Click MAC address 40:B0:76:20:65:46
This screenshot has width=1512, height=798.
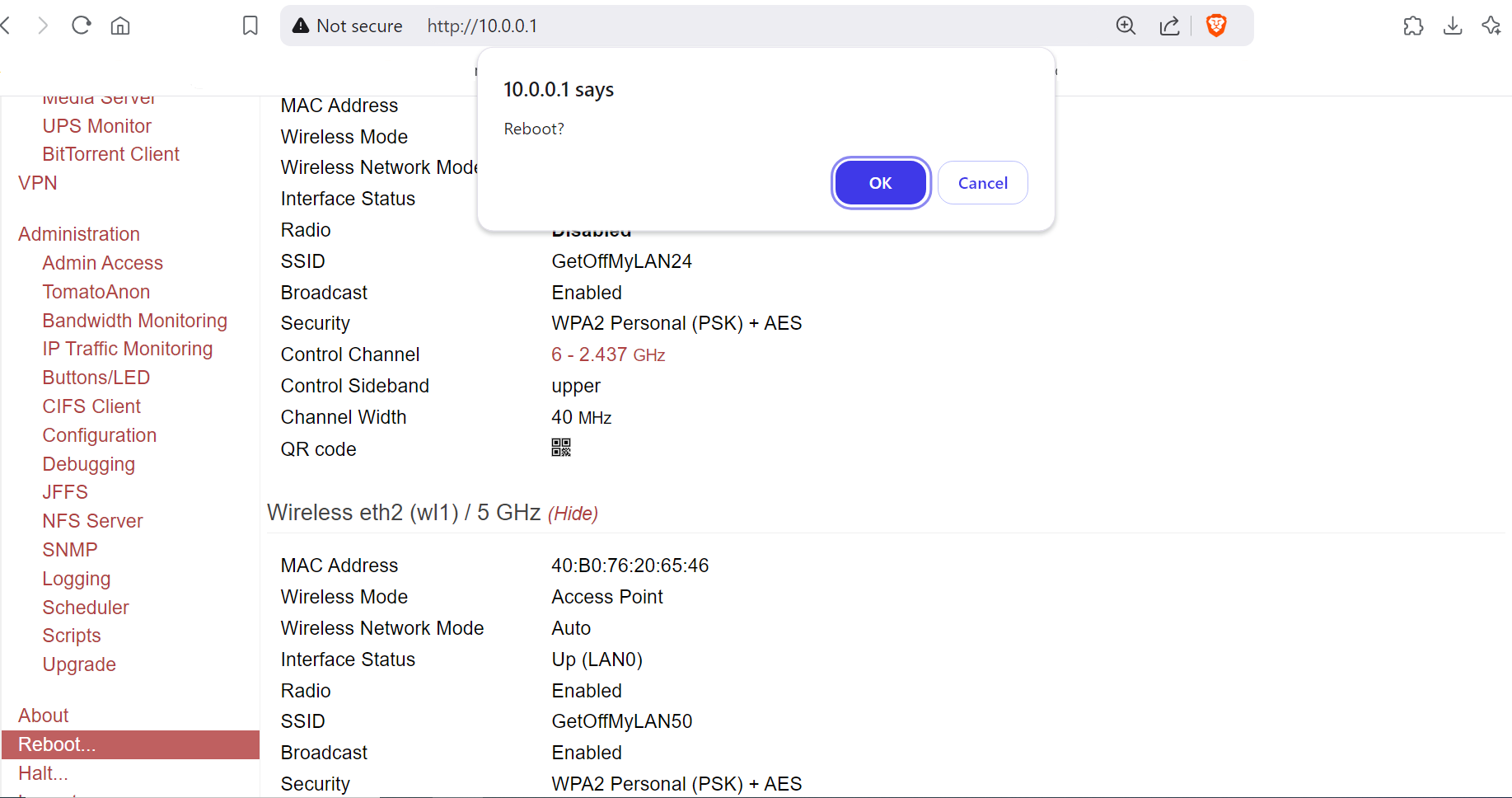pyautogui.click(x=630, y=566)
